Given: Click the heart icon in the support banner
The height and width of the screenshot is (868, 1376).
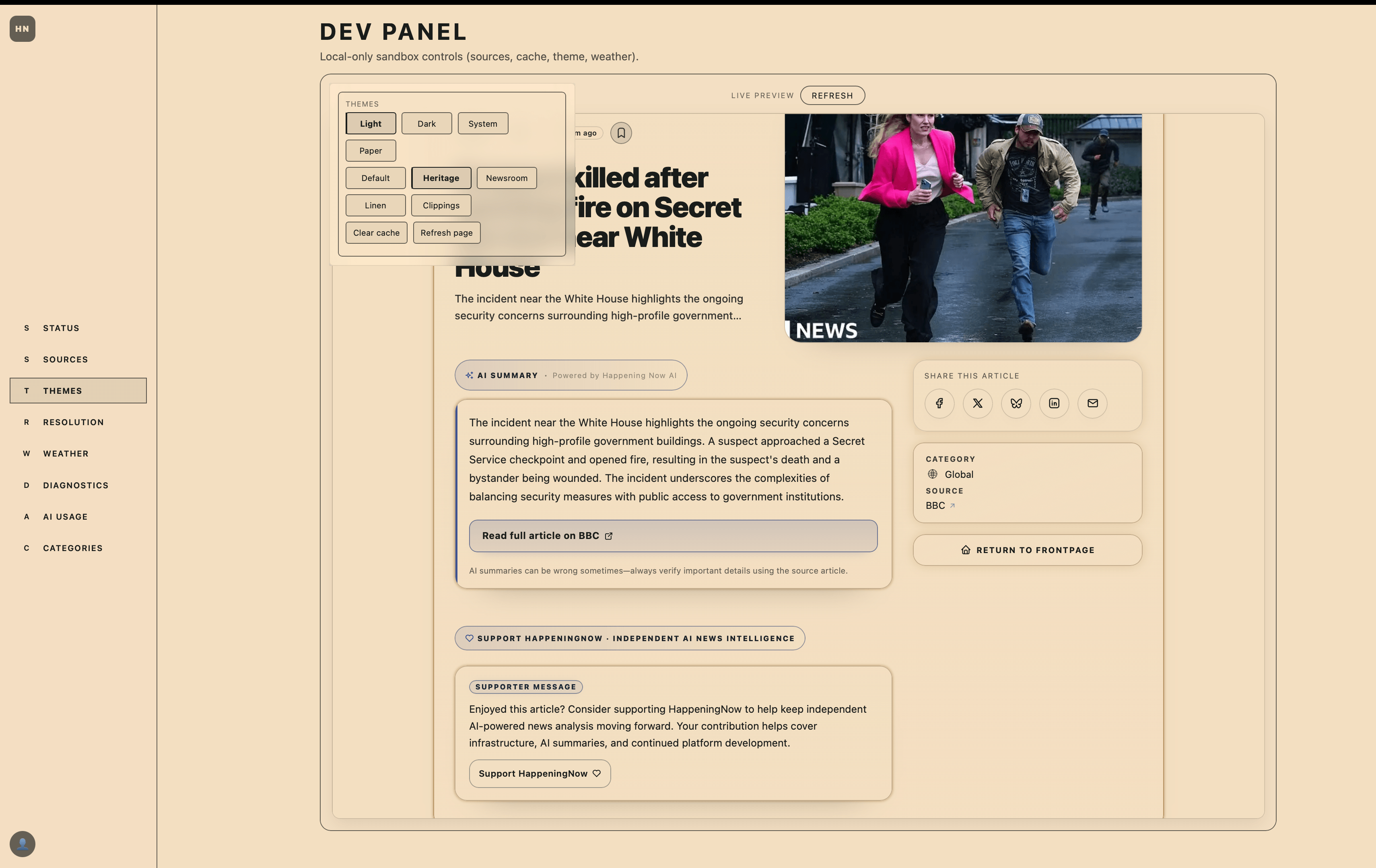Looking at the screenshot, I should click(x=469, y=638).
